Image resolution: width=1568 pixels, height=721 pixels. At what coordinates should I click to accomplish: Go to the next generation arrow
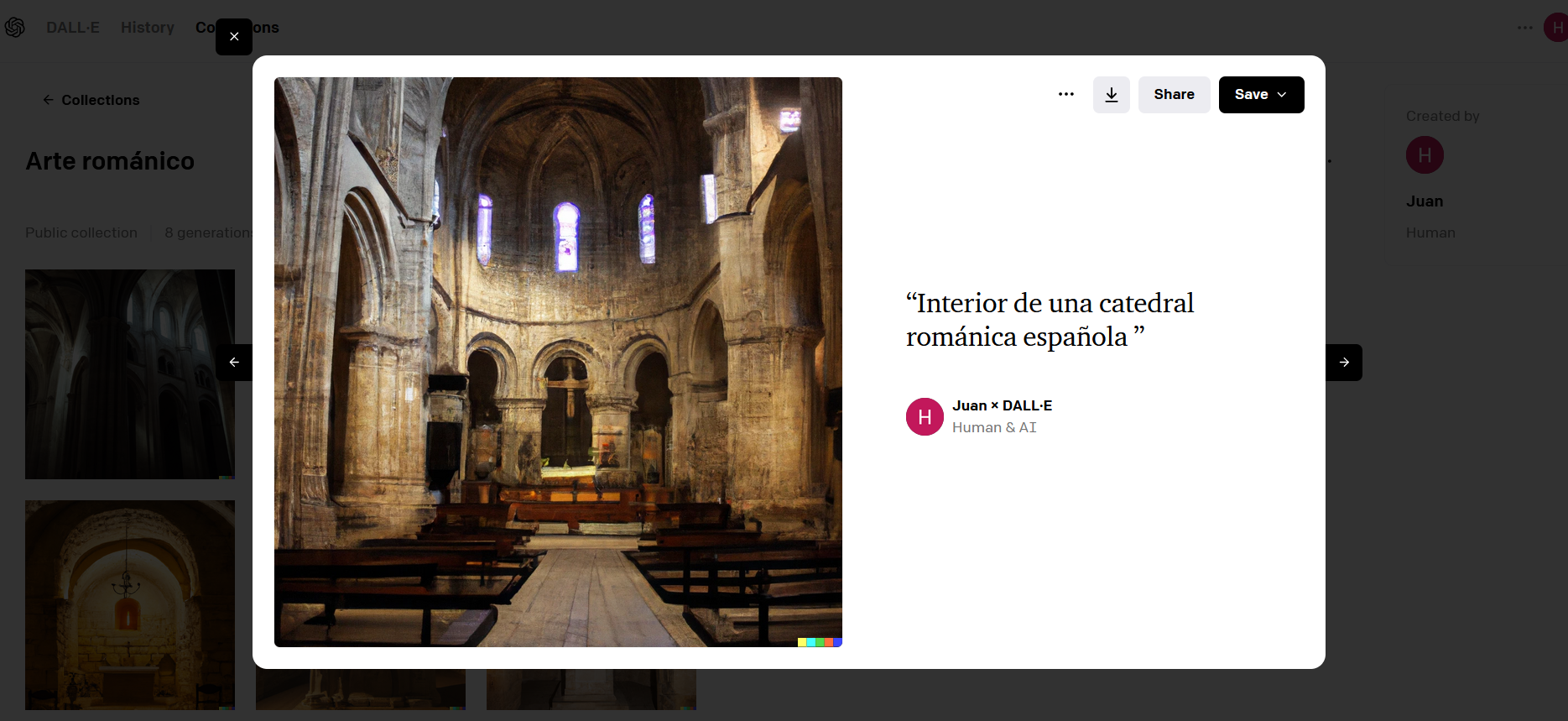pos(1344,363)
